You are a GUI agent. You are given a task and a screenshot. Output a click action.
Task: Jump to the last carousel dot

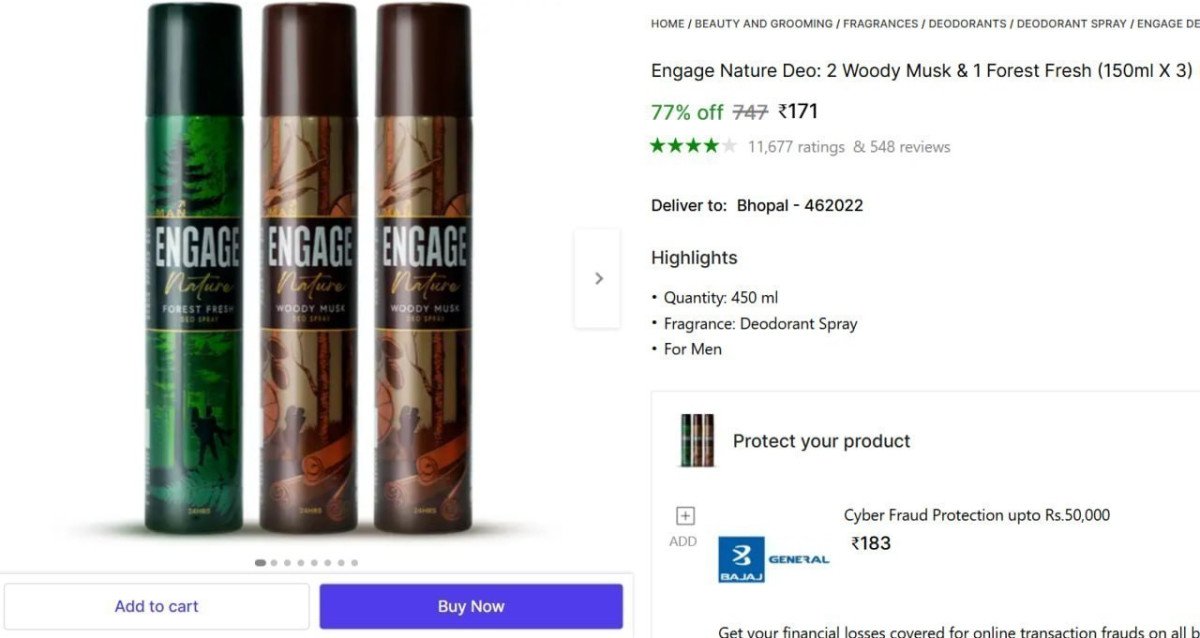coord(354,563)
